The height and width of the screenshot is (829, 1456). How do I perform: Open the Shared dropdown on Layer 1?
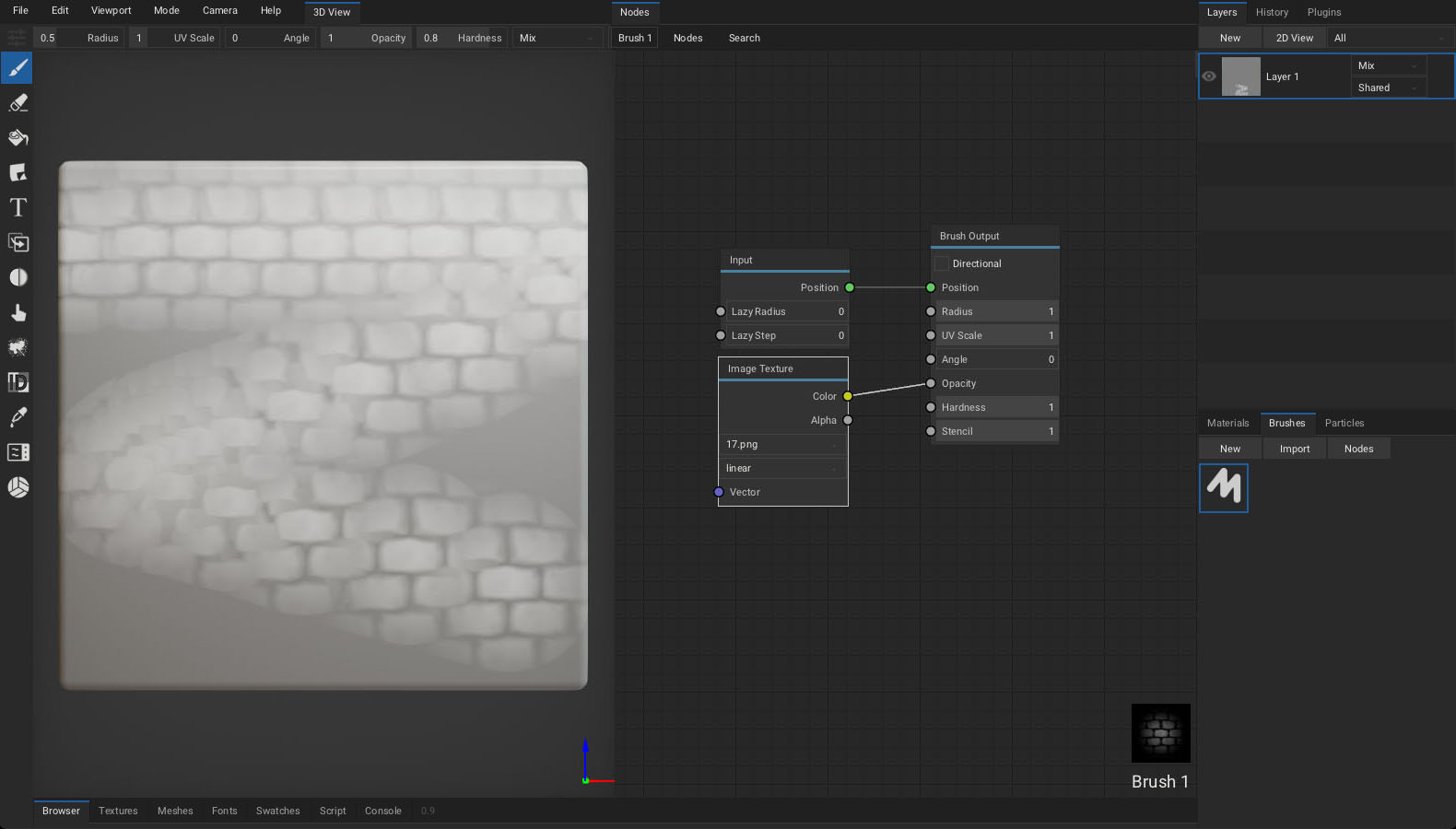click(x=1387, y=88)
